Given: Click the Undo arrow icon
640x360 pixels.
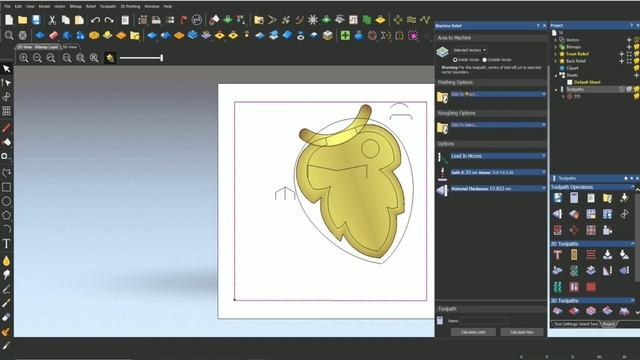Looking at the screenshot, I should pos(95,20).
